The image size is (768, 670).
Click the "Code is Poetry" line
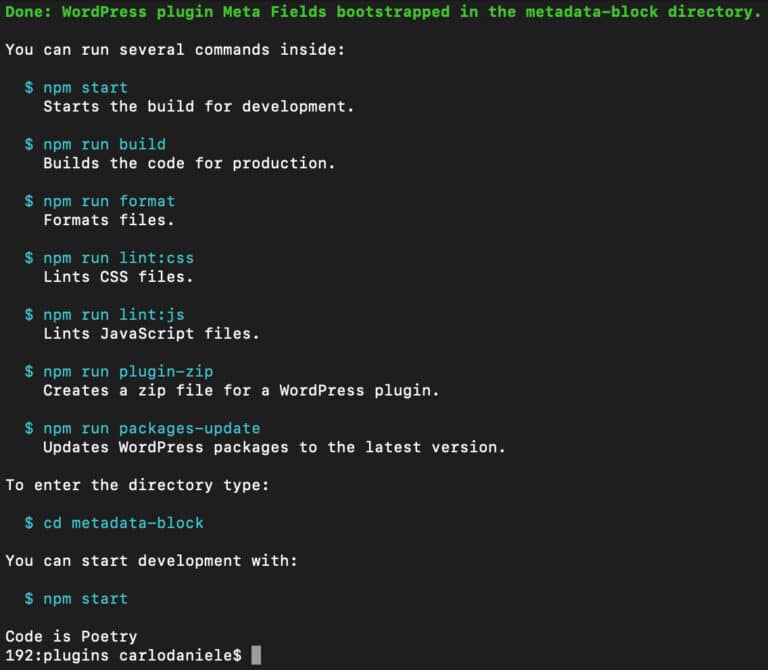click(x=71, y=636)
